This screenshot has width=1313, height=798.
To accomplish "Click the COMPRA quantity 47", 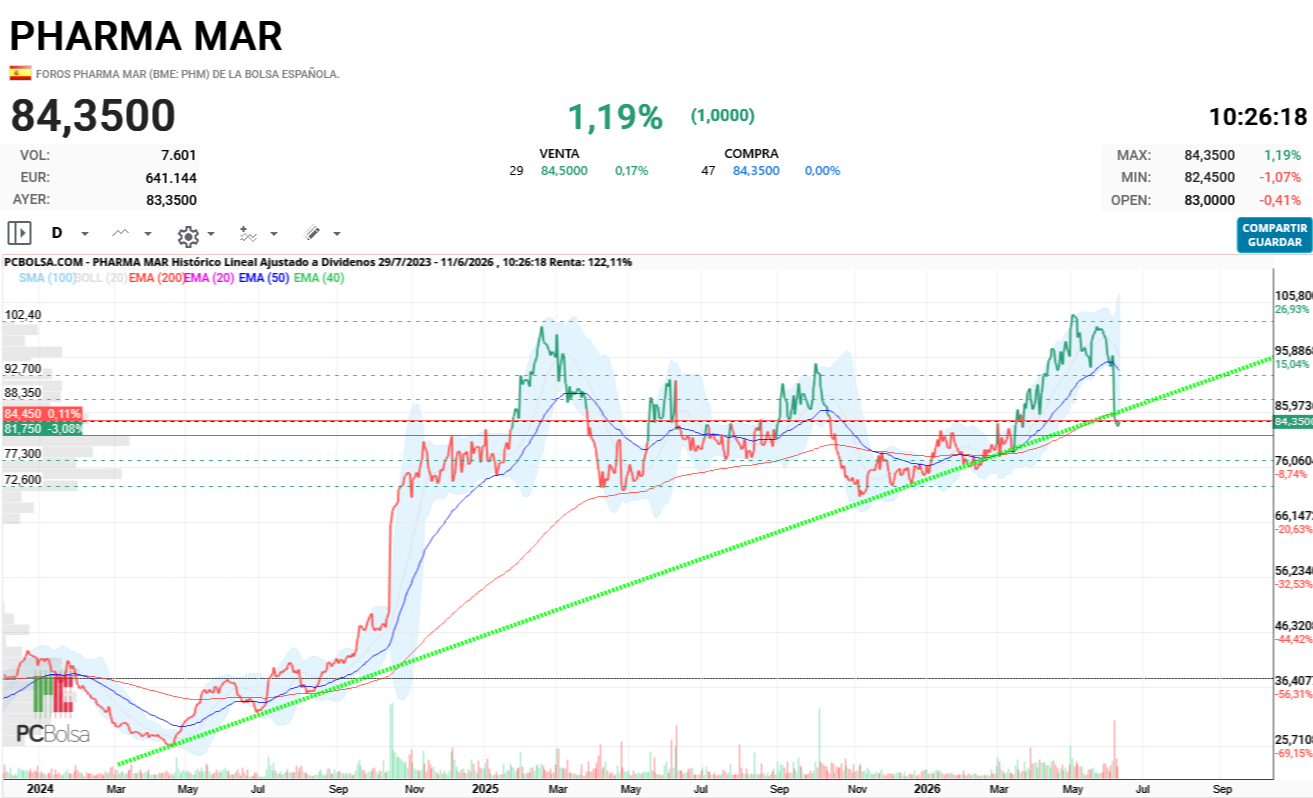I will tap(708, 171).
